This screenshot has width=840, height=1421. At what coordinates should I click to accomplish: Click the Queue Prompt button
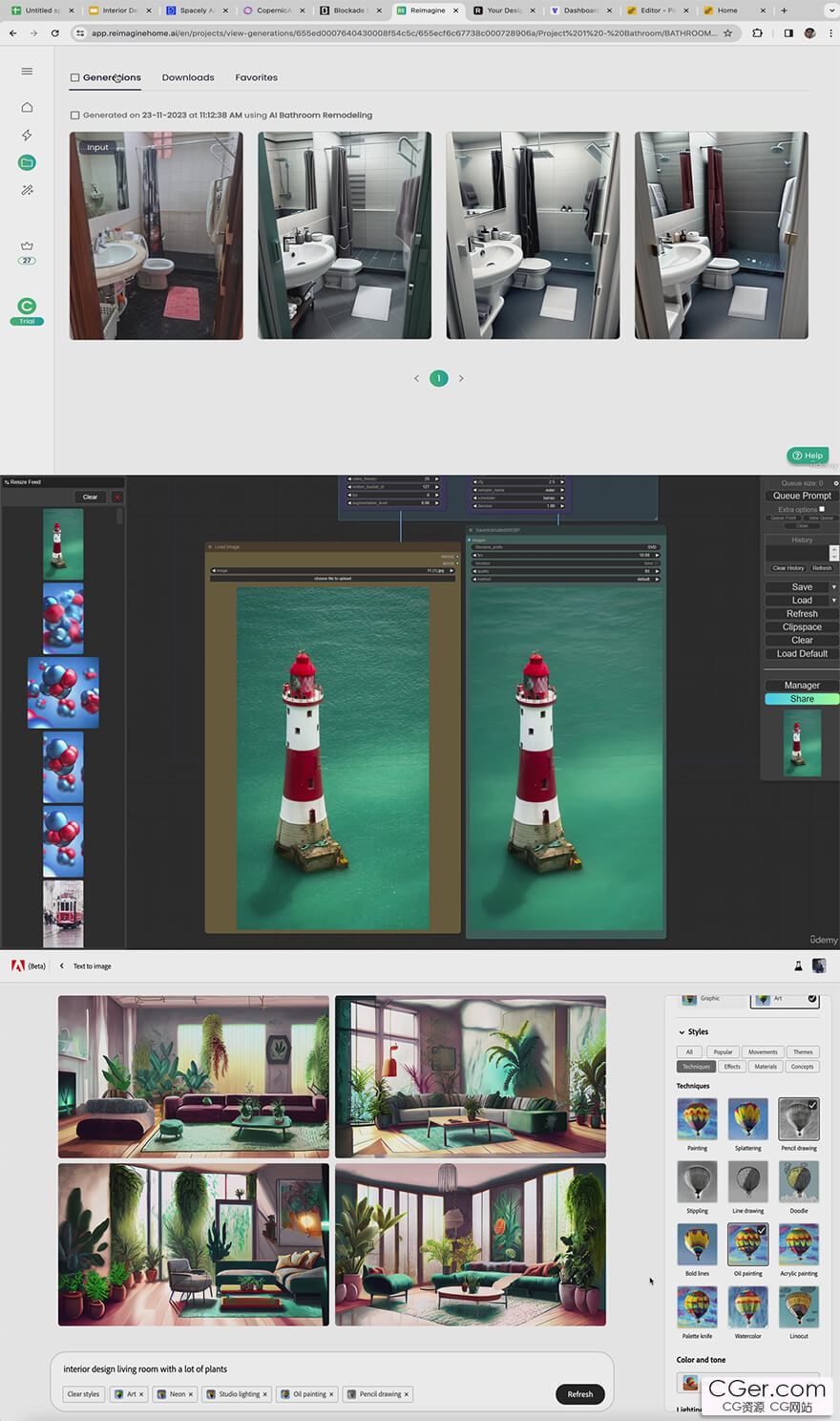pos(802,496)
